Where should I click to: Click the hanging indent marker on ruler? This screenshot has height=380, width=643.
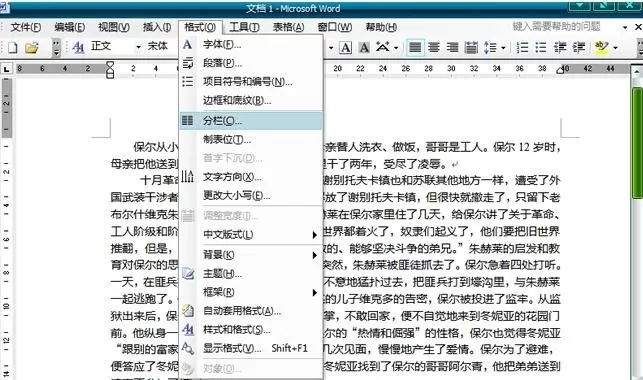[110, 71]
